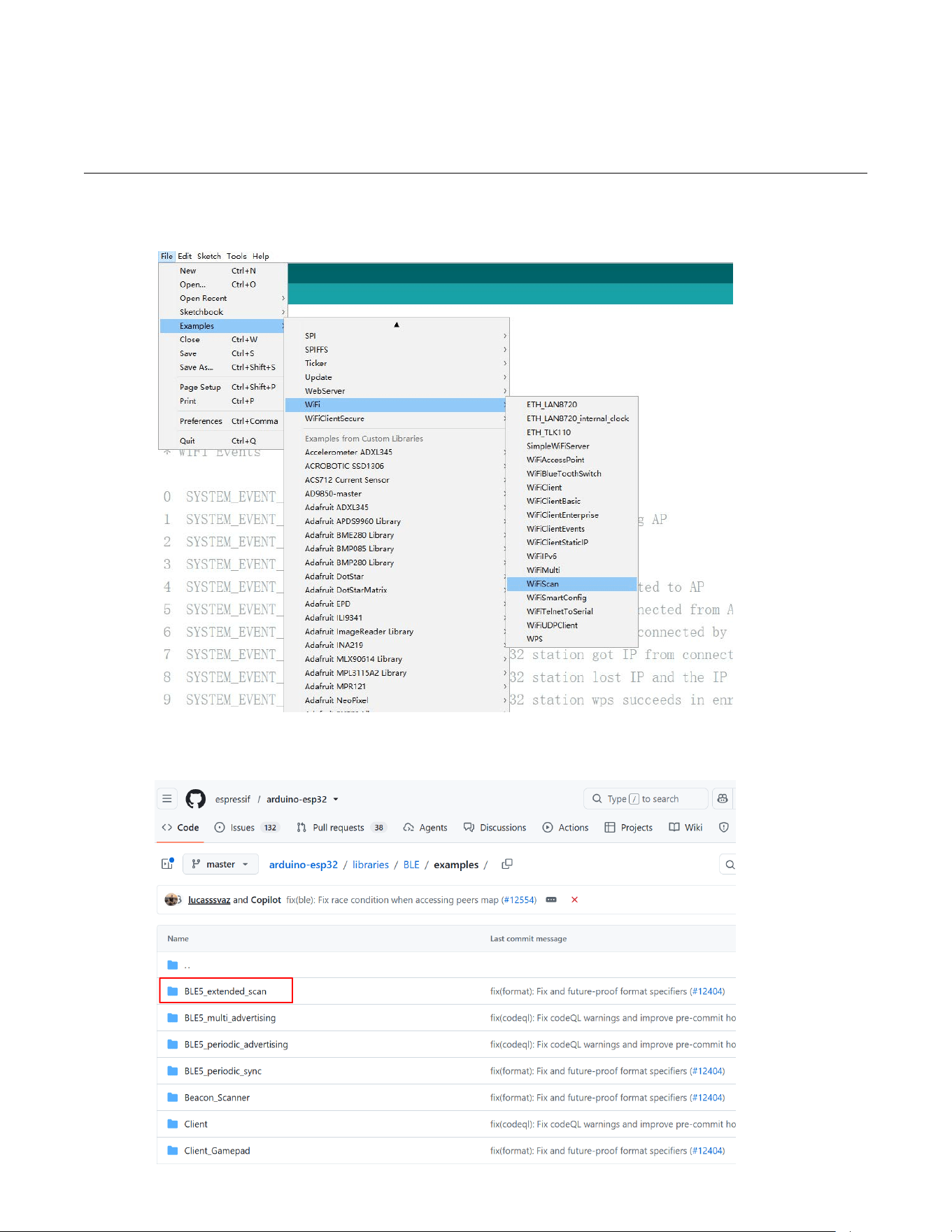This screenshot has height=1232, width=952.
Task: Open the BLE breadcrumb link
Action: (411, 865)
